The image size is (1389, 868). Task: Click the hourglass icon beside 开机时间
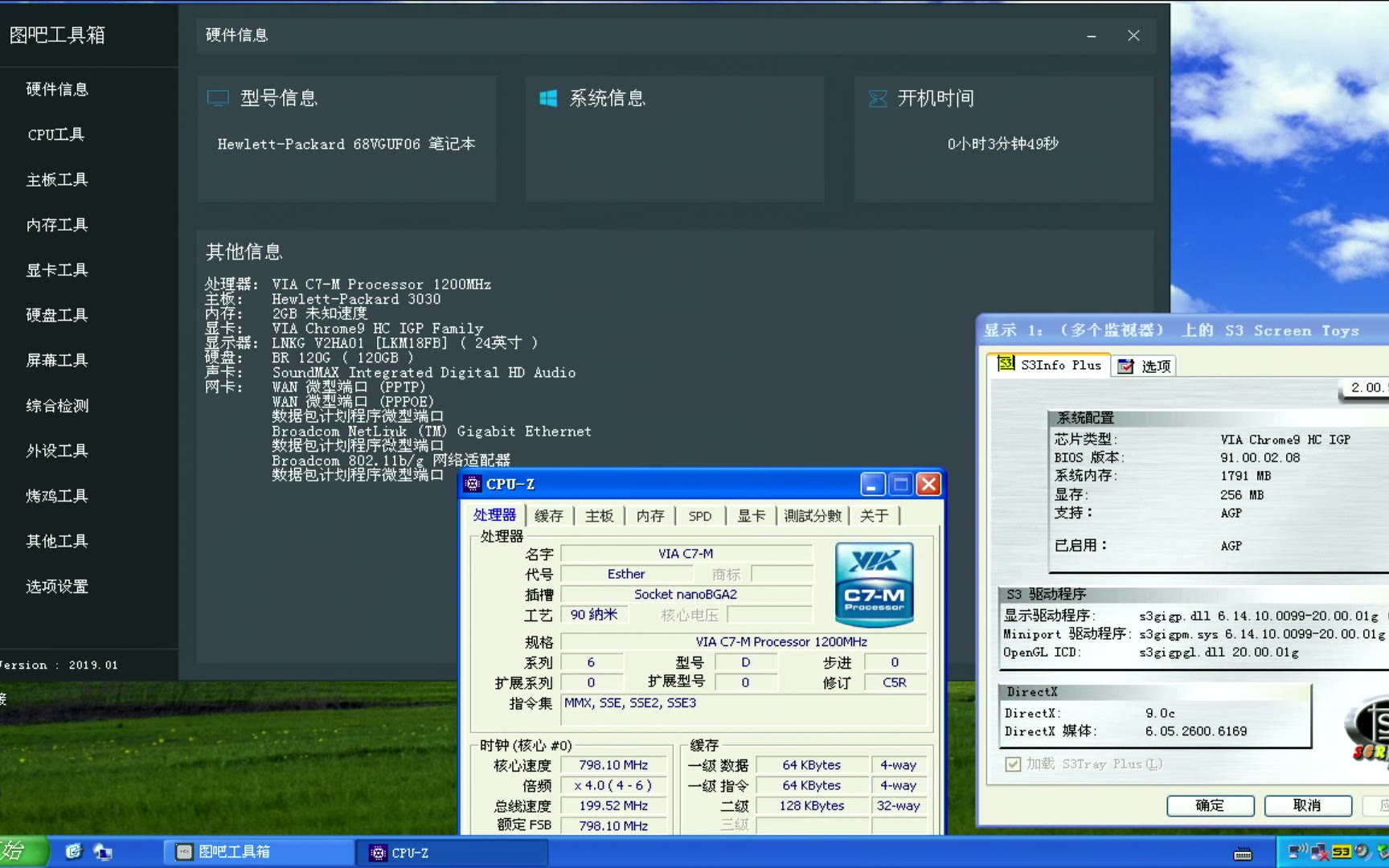(878, 98)
